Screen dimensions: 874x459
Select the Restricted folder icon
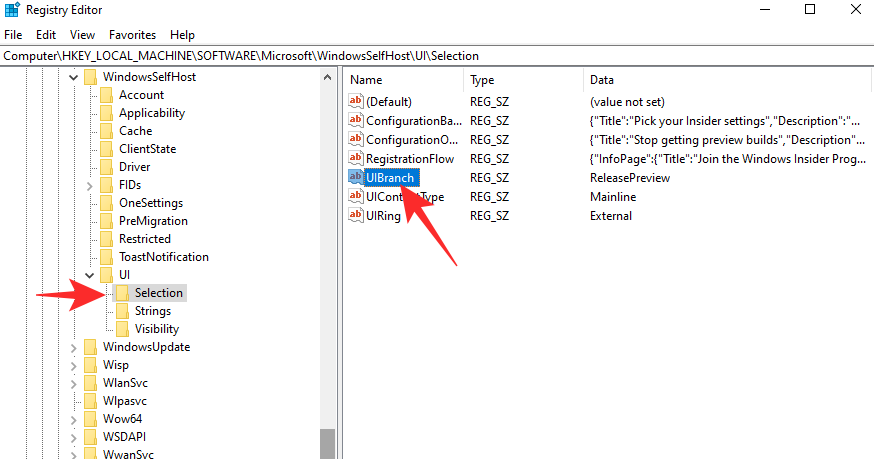click(x=106, y=239)
